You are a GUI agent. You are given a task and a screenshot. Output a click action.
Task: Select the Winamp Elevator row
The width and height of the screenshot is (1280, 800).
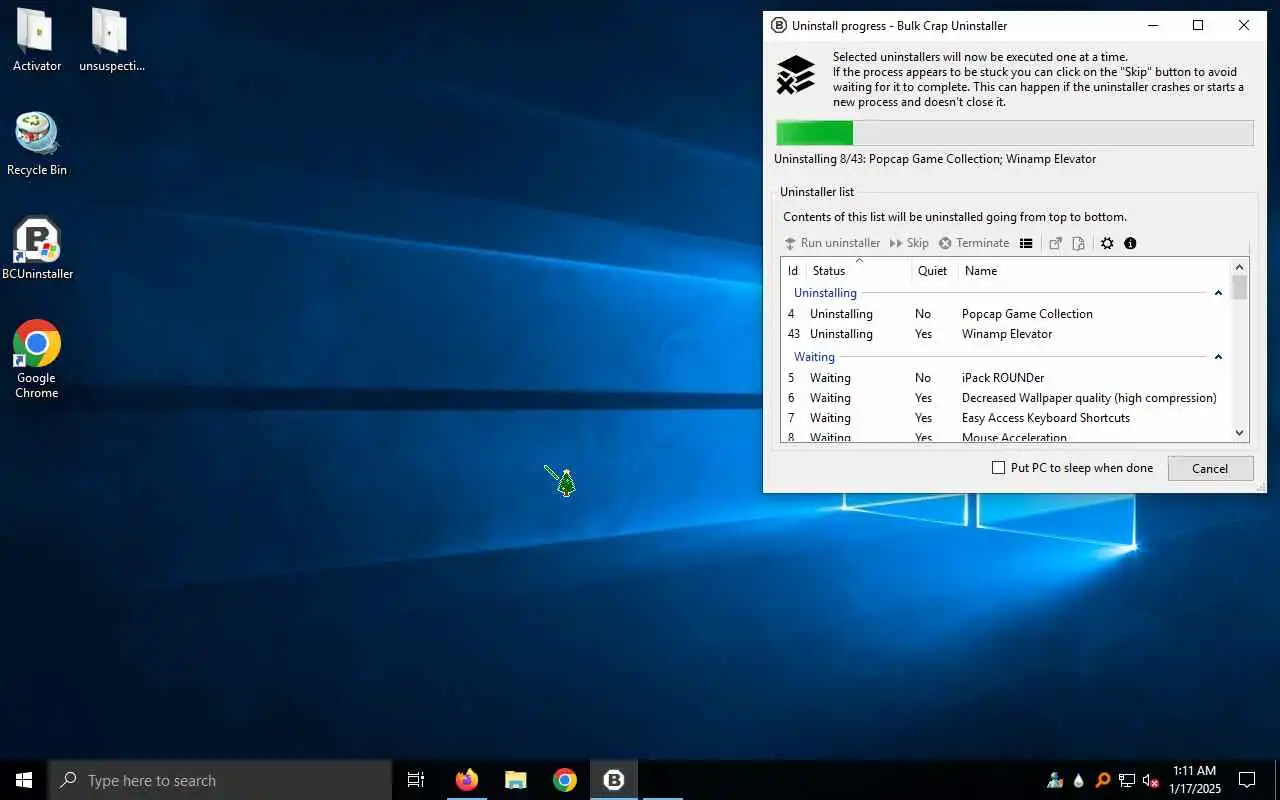1005,334
